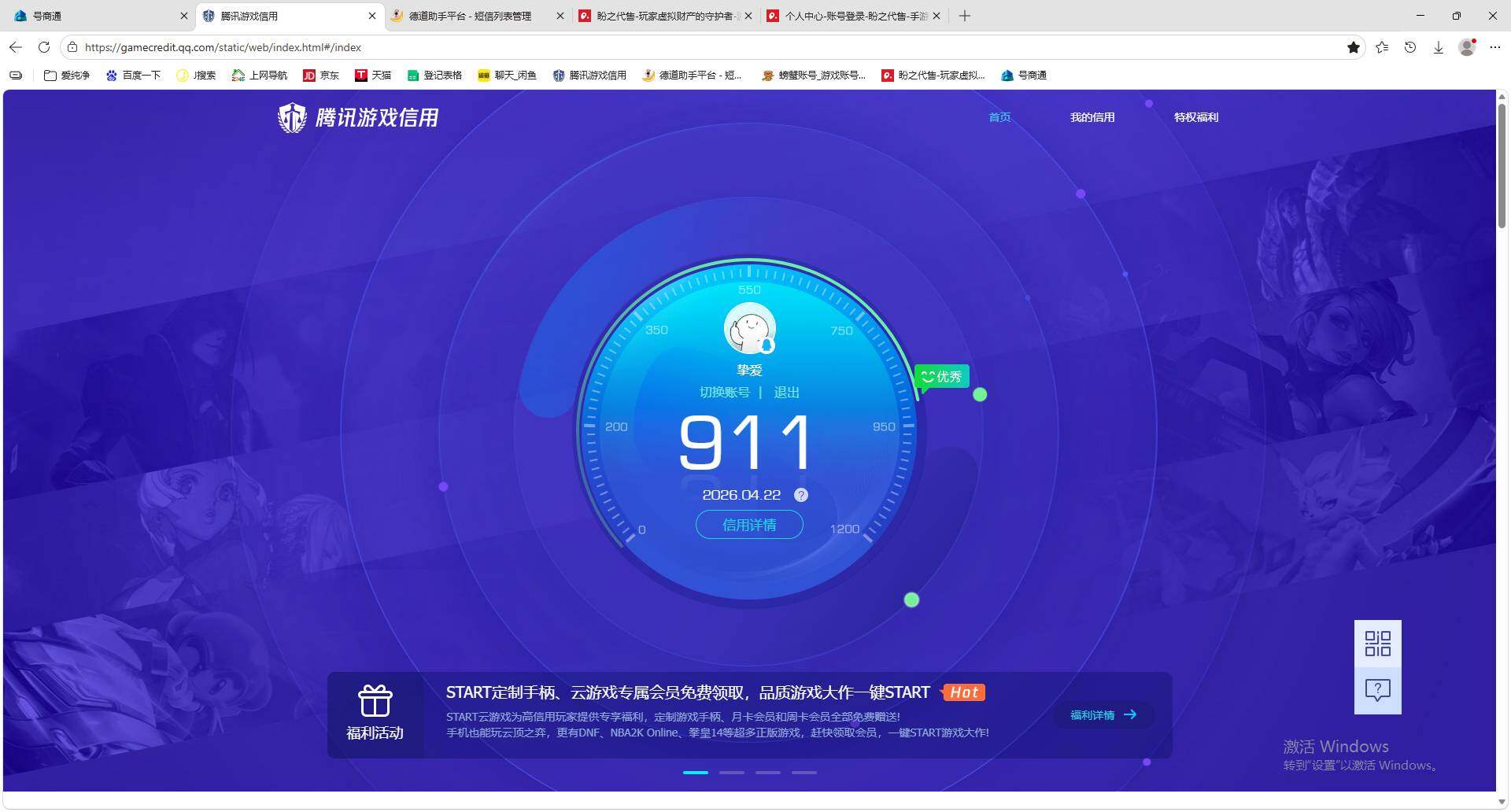The image size is (1511, 812).
Task: Click the gift icon on the 福利活动 card
Action: coord(375,699)
